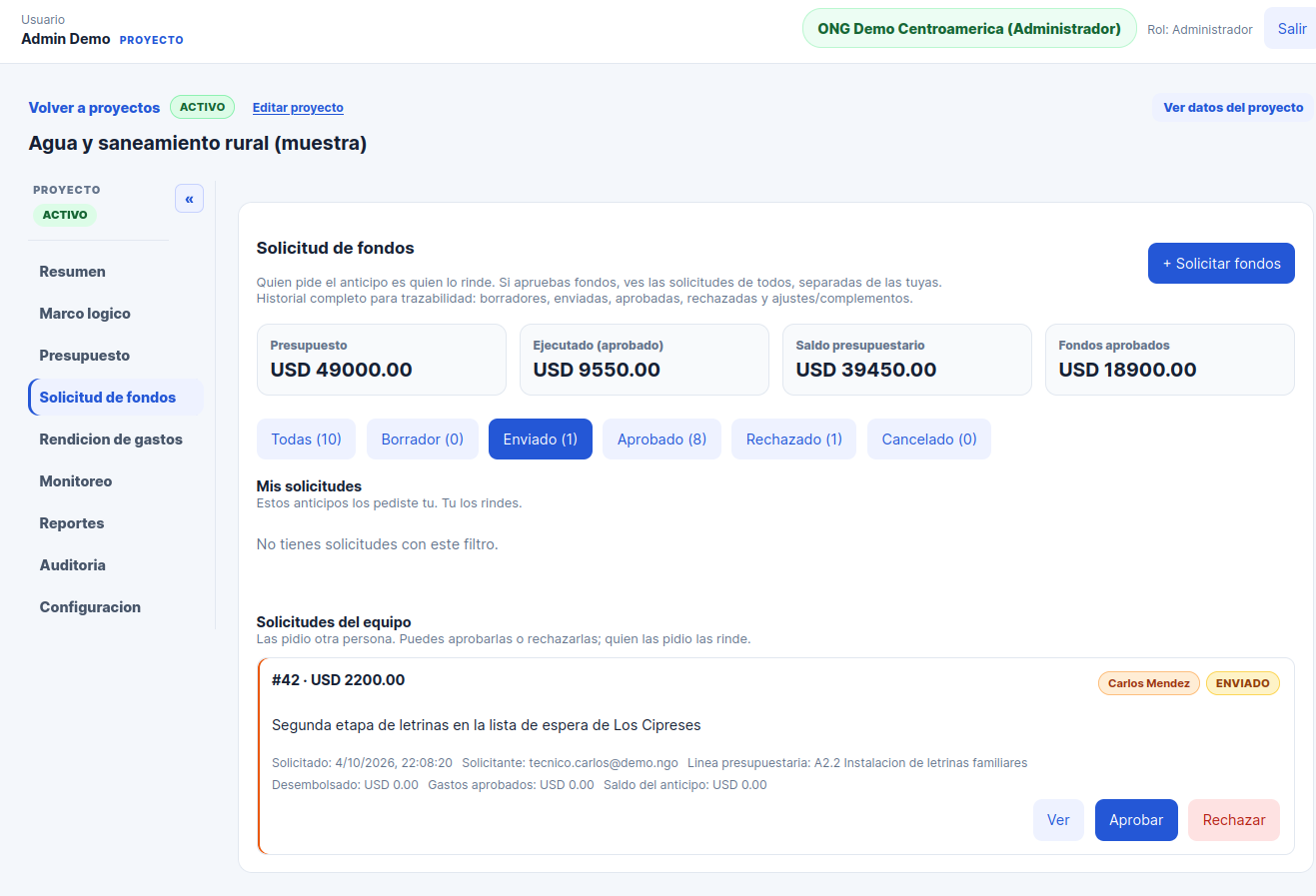Approve request #42 with Aprobar
Viewport: 1316px width, 896px height.
1136,820
